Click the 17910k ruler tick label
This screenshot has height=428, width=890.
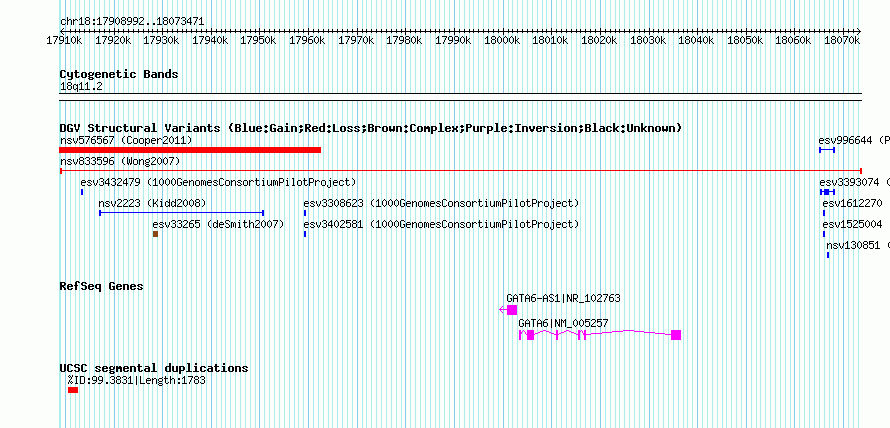(65, 40)
